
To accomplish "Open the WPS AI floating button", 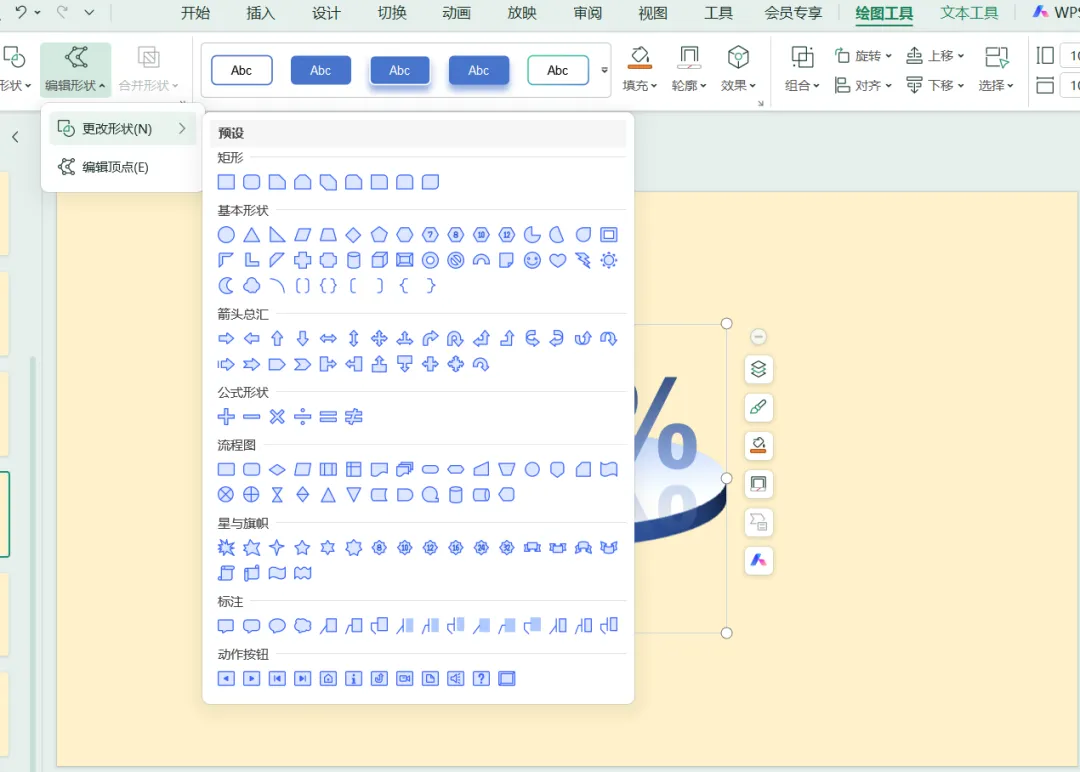I will tap(758, 560).
